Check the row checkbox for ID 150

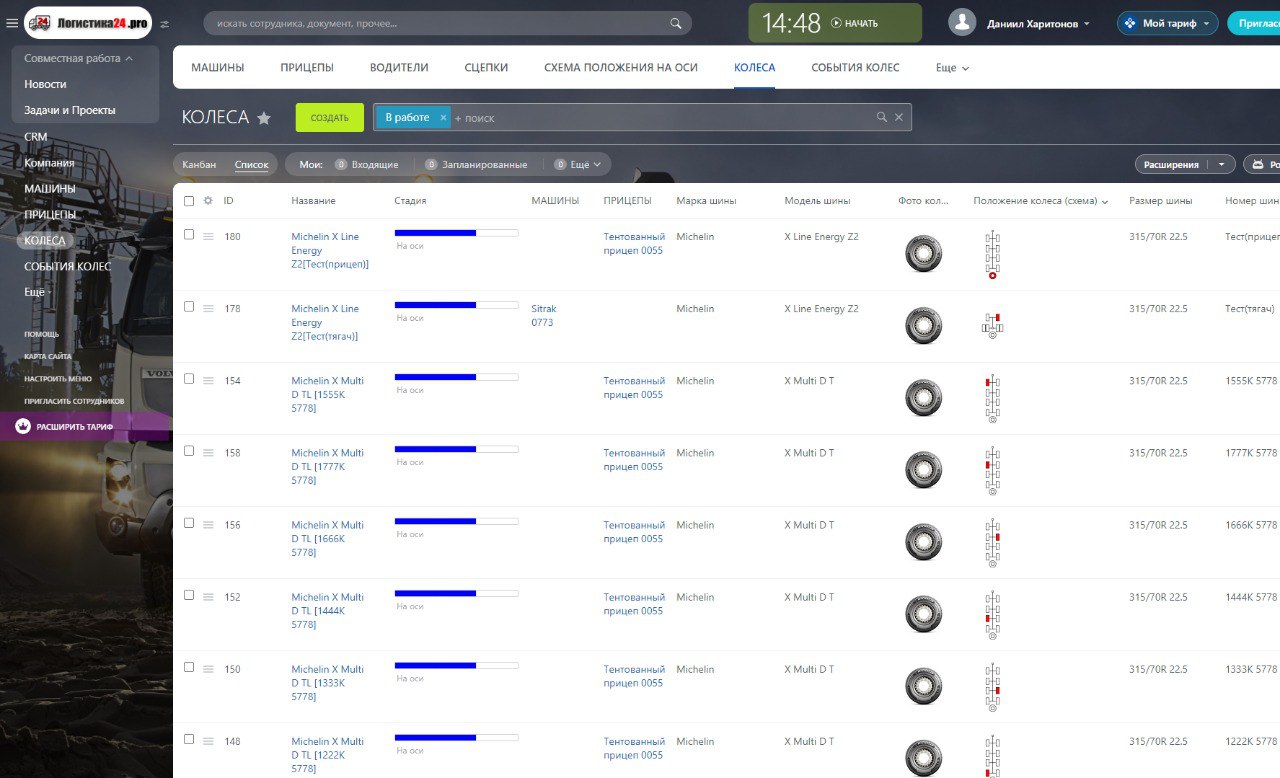click(x=189, y=667)
